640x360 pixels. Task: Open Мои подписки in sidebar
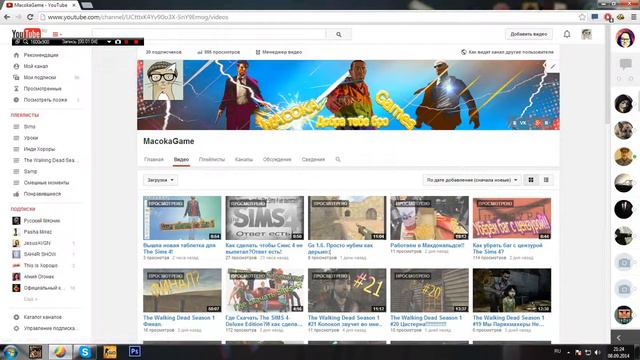coord(40,78)
